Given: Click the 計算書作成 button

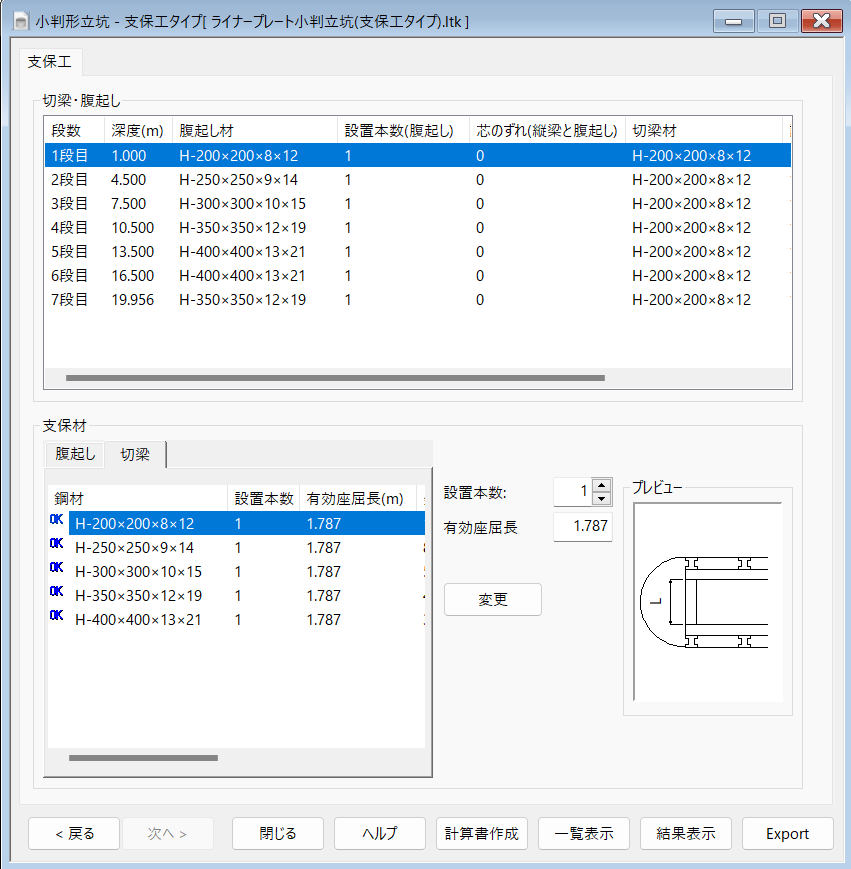Looking at the screenshot, I should [x=483, y=833].
